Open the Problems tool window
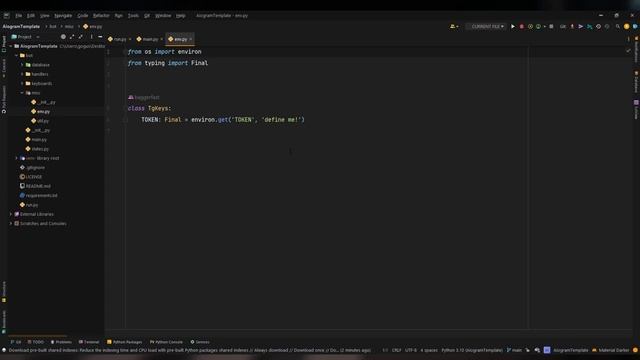Image resolution: width=640 pixels, height=360 pixels. tap(61, 342)
